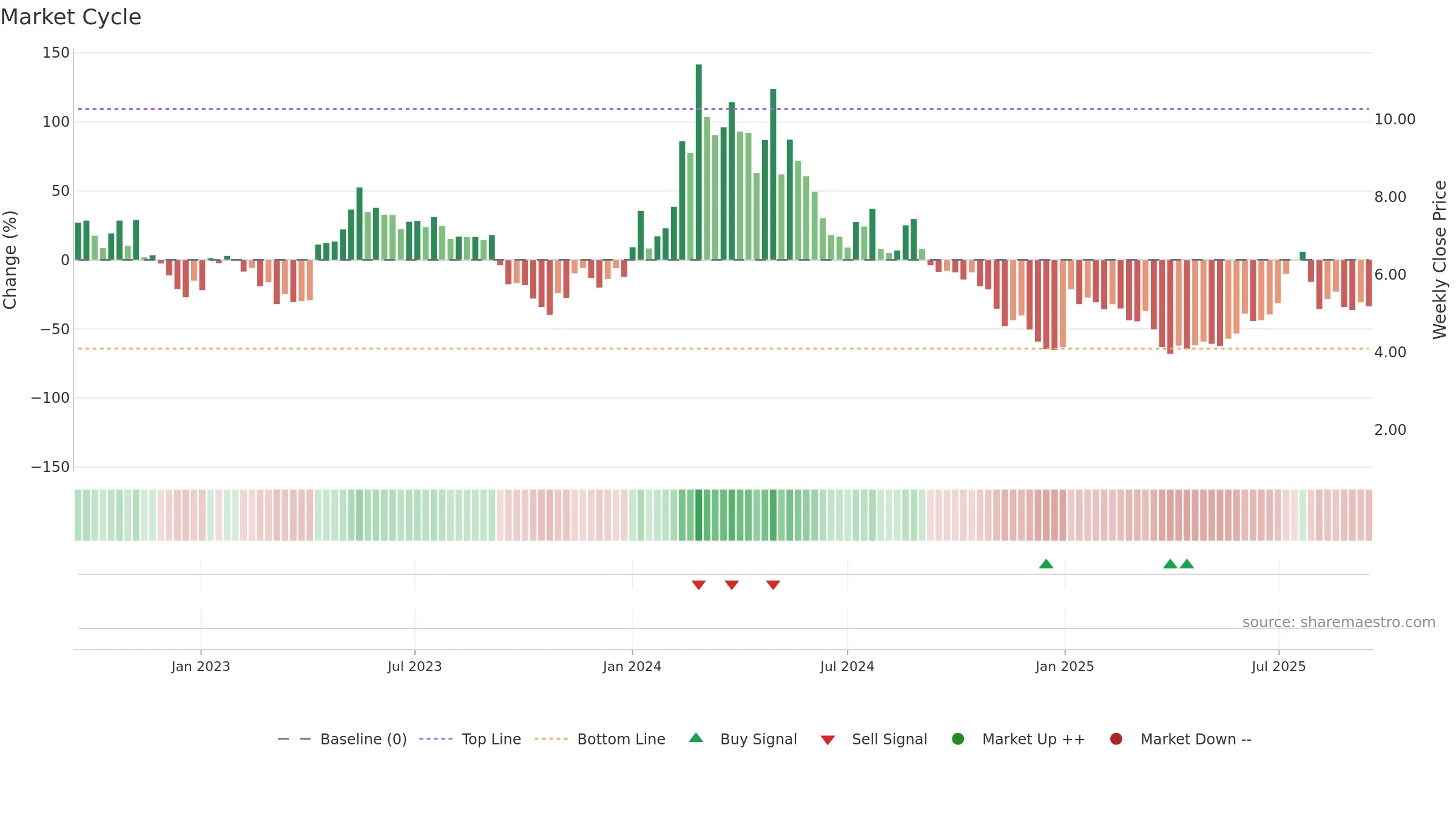Click the purple dotted Top Line legend swatch
Viewport: 1456px width, 819px height.
[436, 739]
